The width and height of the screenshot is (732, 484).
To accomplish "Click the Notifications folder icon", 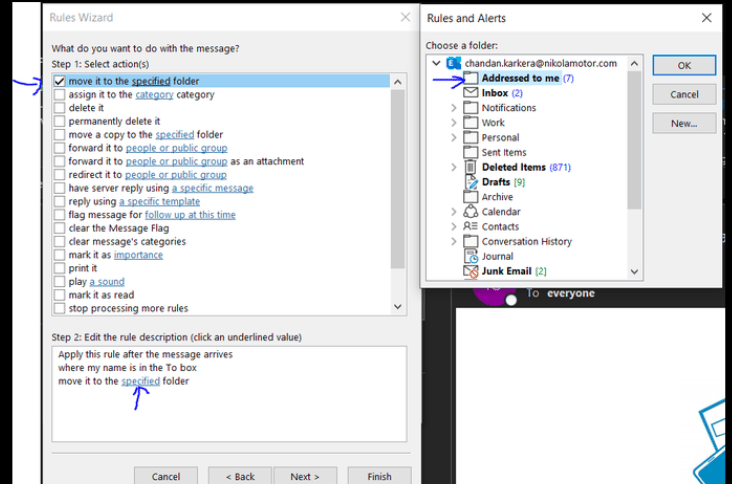I will [x=471, y=108].
